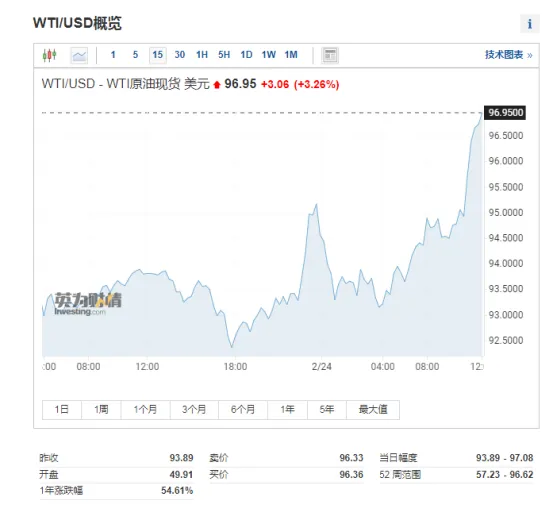The image size is (554, 521).
Task: Show 1日 time range
Action: click(x=62, y=409)
